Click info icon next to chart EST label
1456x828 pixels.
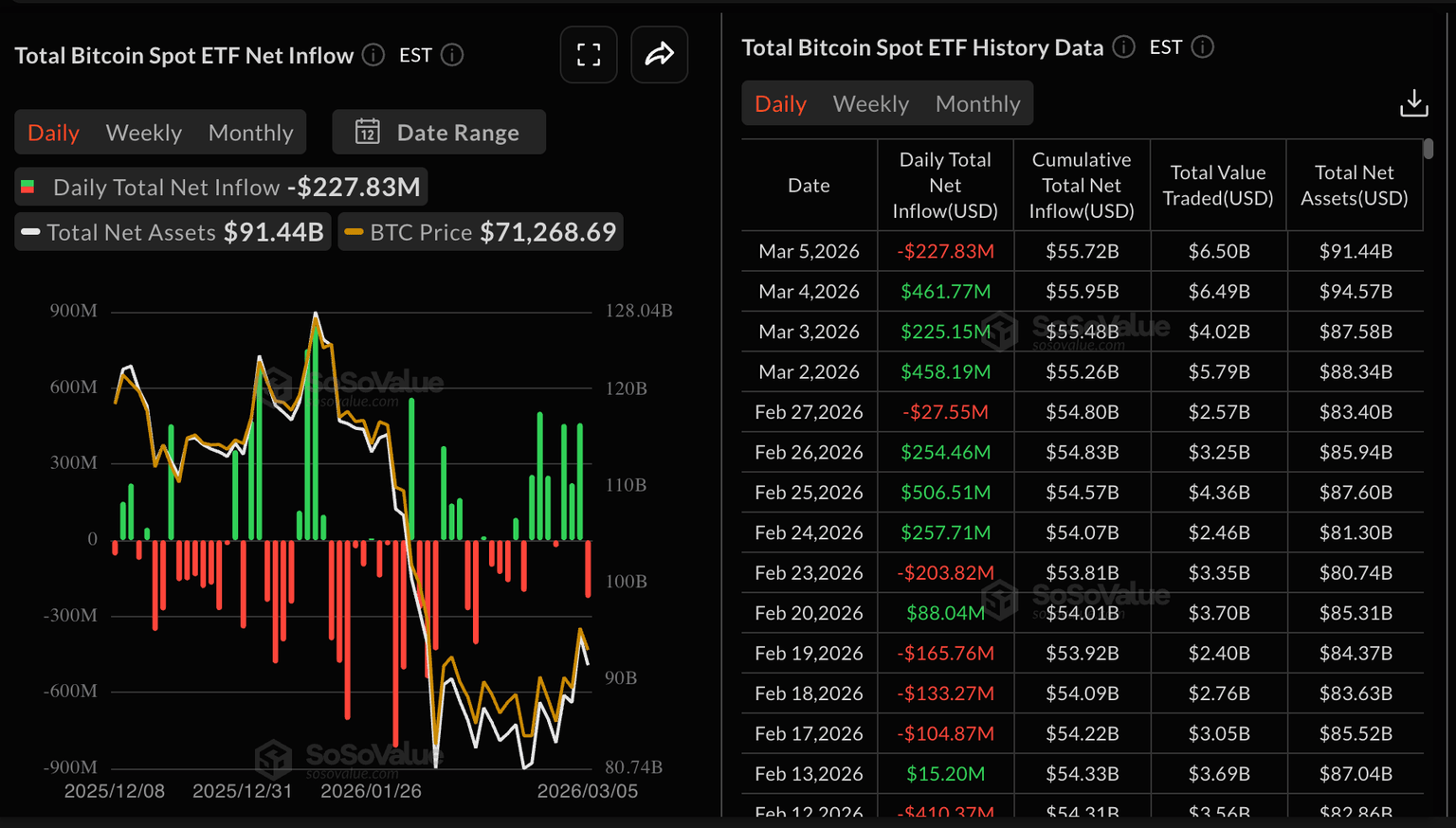point(452,55)
